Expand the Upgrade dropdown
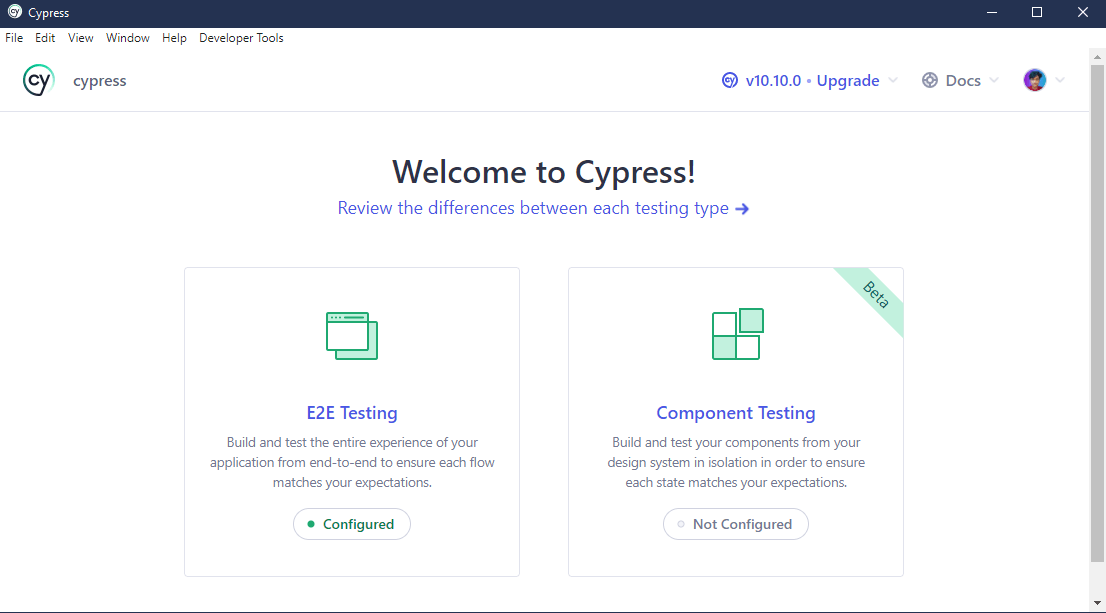This screenshot has width=1106, height=613. click(x=892, y=80)
